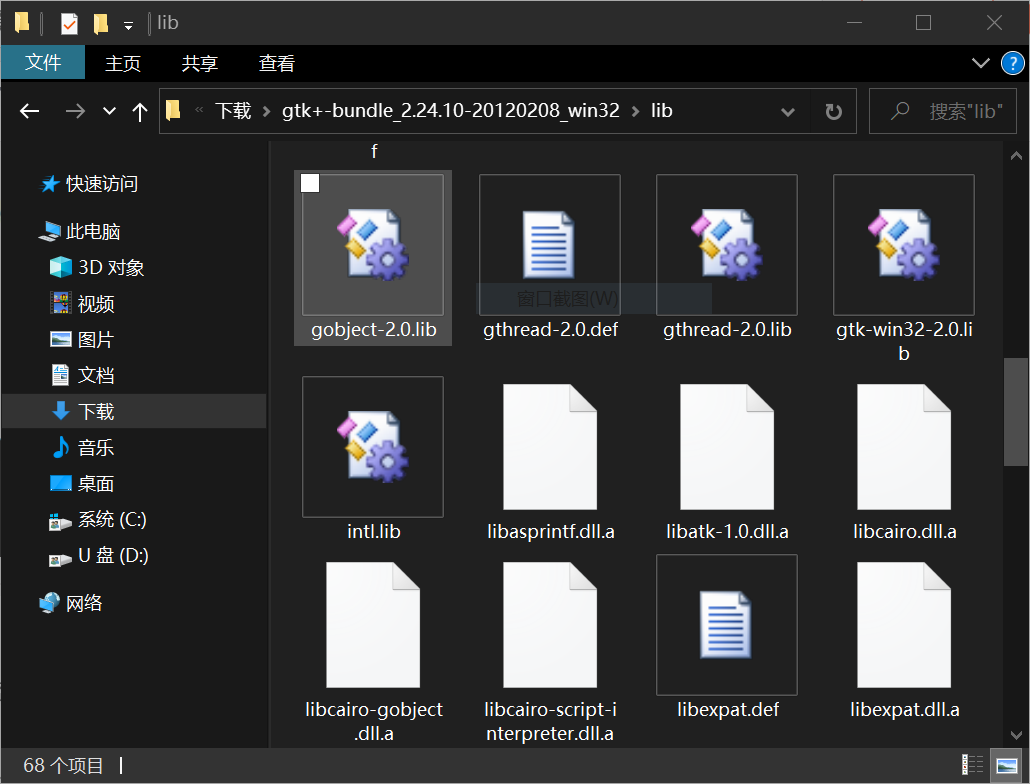Open the Help question mark icon
The height and width of the screenshot is (784, 1030).
(x=1012, y=64)
